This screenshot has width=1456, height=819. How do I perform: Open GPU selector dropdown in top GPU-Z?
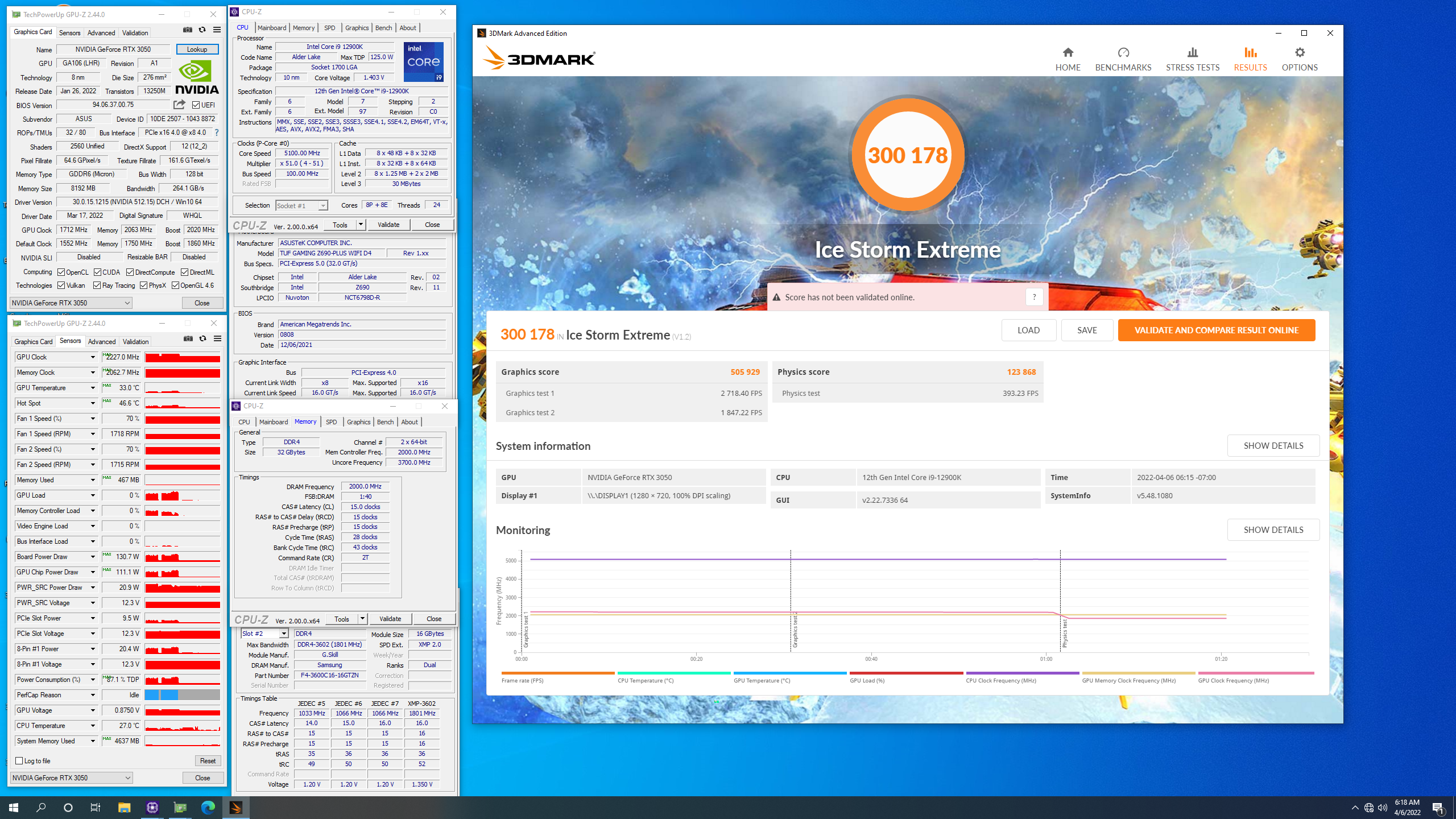point(71,303)
